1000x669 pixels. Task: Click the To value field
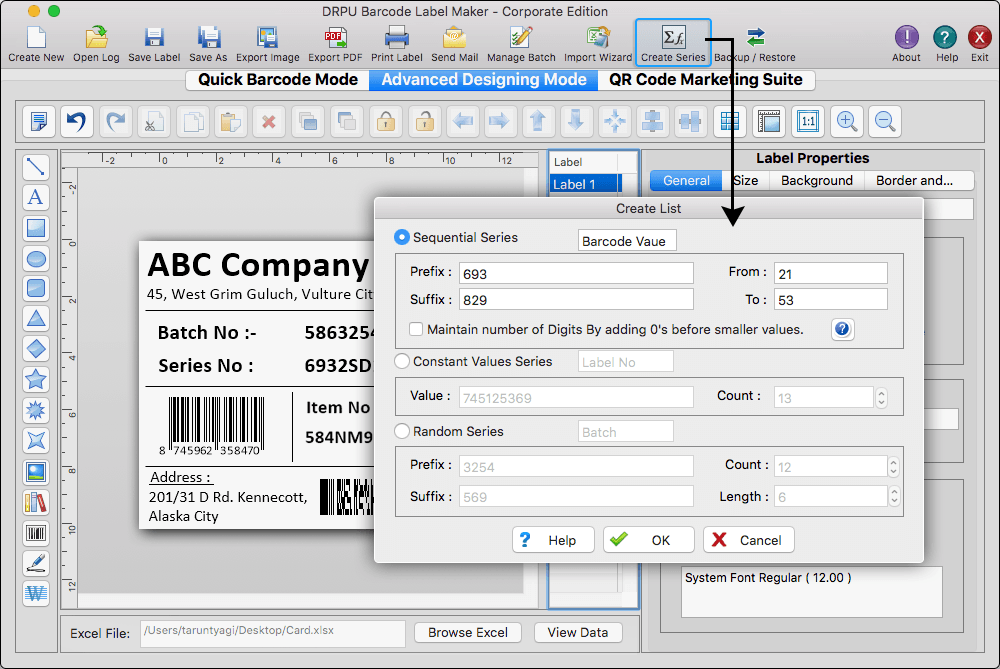[830, 300]
